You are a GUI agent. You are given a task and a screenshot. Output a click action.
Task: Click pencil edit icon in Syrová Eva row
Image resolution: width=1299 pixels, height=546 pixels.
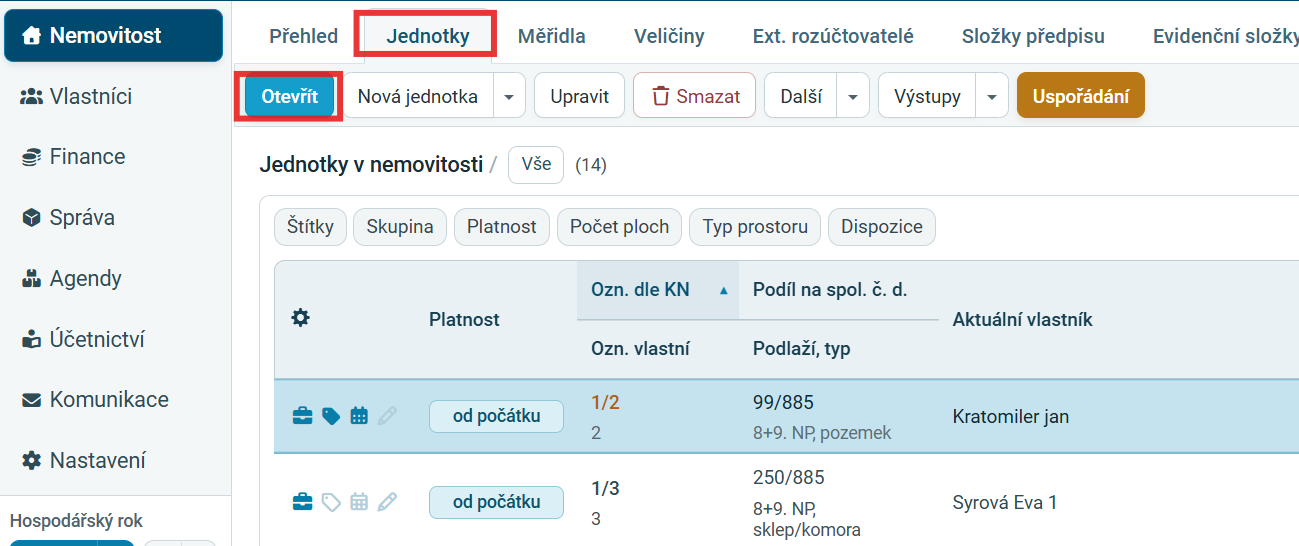(x=387, y=502)
